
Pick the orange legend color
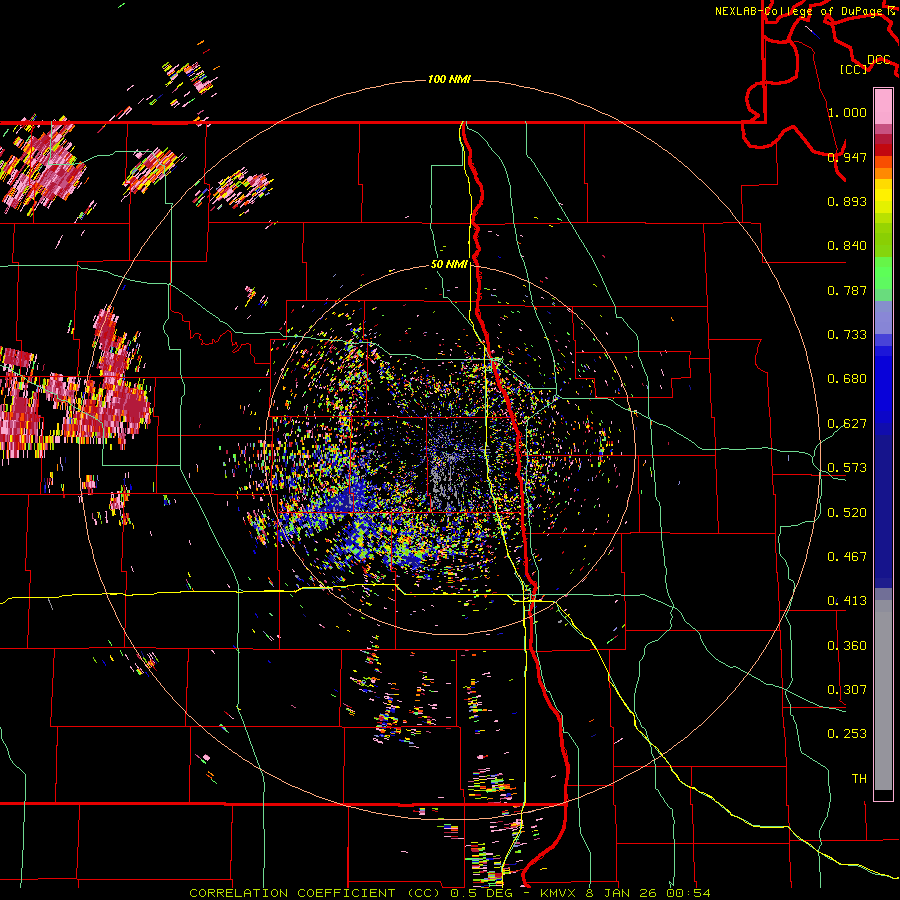[x=883, y=173]
